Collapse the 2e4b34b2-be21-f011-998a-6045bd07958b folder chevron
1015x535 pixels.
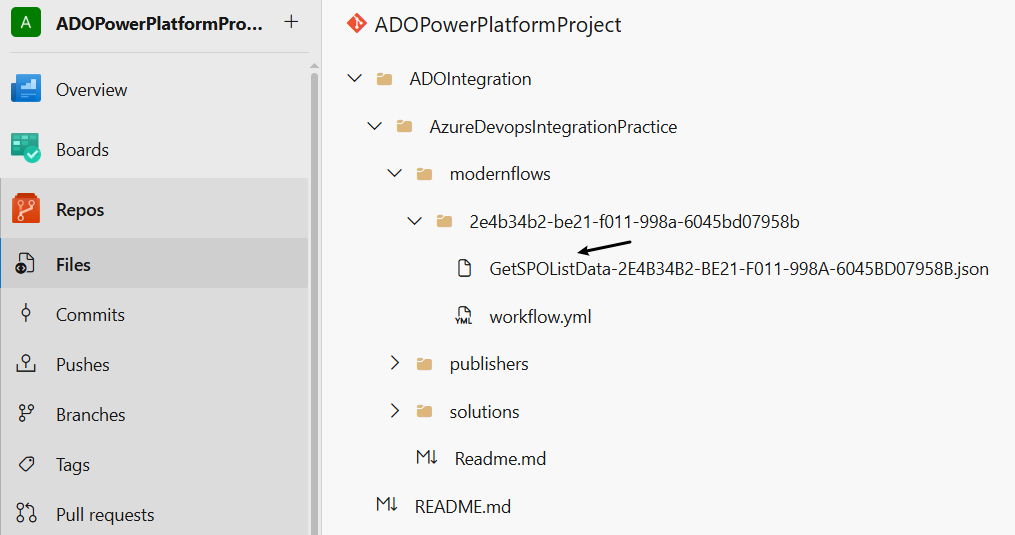414,222
